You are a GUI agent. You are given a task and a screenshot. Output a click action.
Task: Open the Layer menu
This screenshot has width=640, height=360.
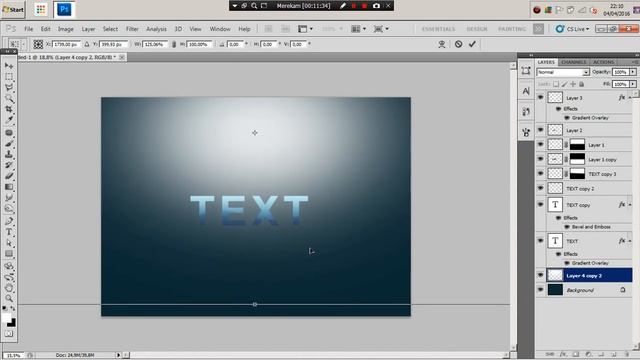coord(88,29)
